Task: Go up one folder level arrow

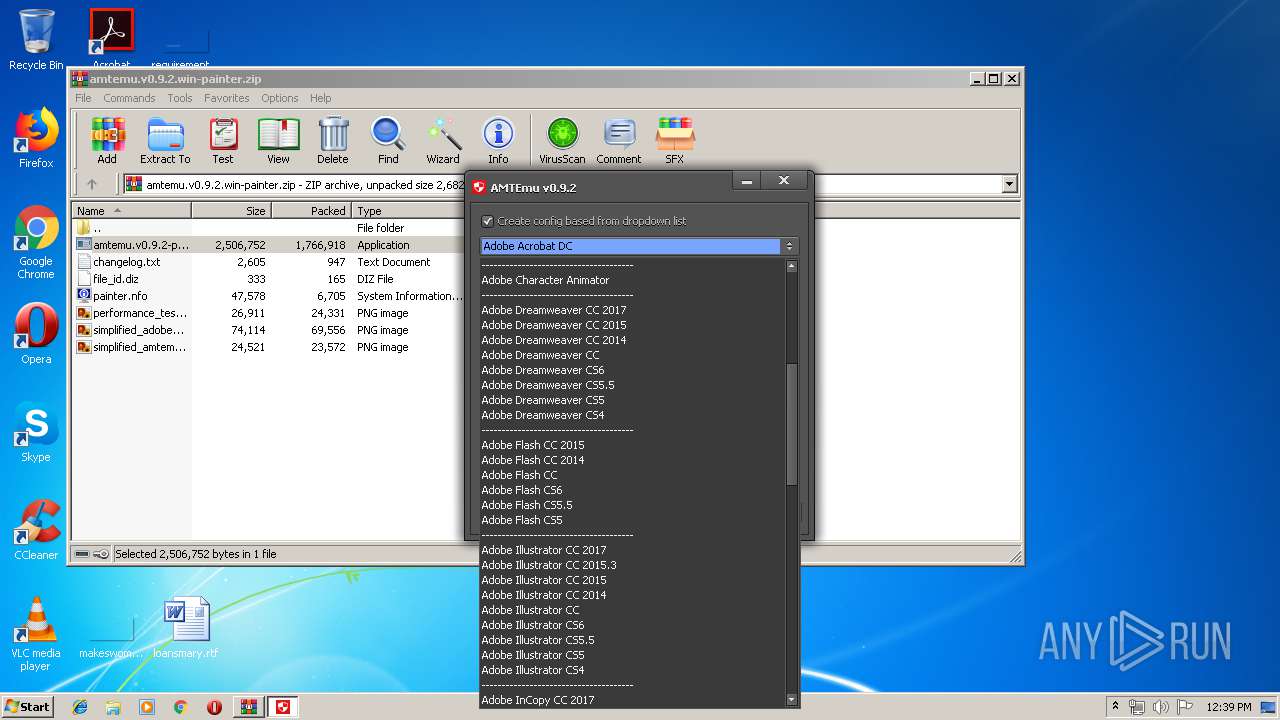Action: pos(92,184)
